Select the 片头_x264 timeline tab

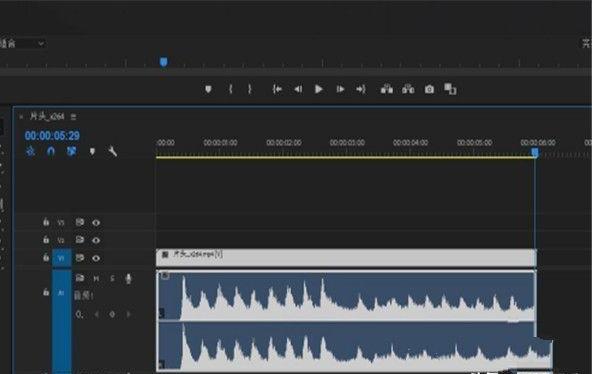[x=47, y=117]
